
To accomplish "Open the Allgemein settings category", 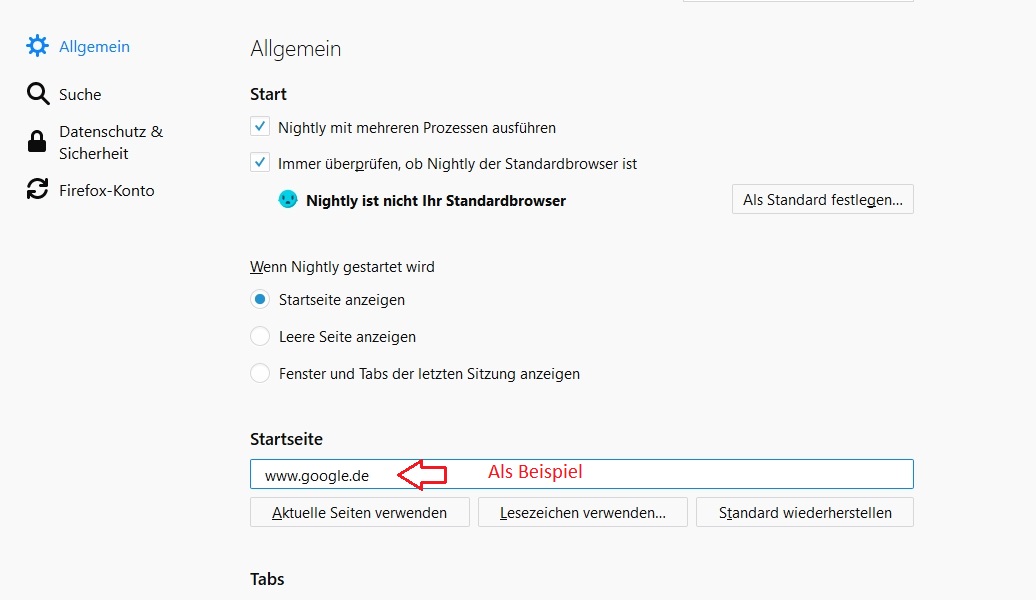I will click(94, 47).
